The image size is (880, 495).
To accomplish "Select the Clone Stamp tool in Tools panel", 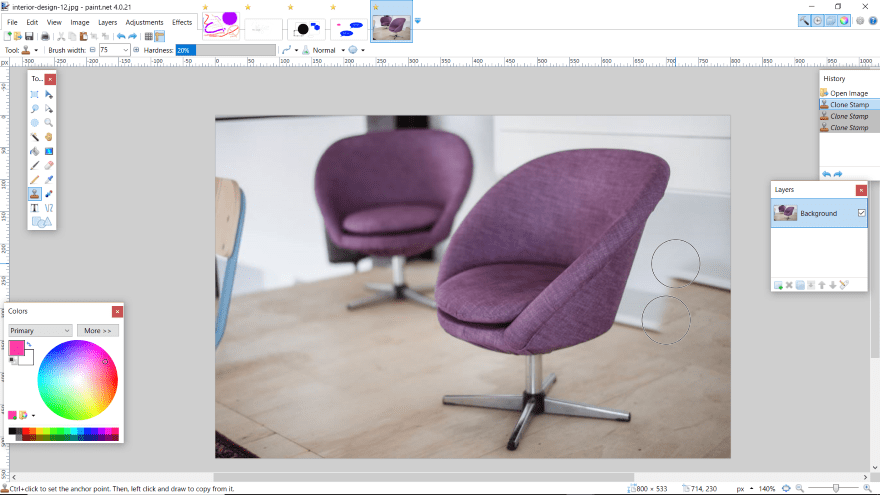I will pos(34,194).
